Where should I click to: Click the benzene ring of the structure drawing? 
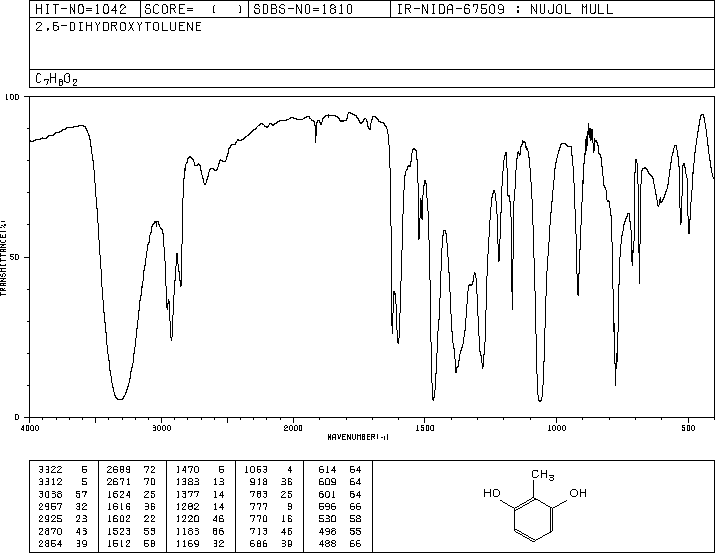[x=534, y=520]
